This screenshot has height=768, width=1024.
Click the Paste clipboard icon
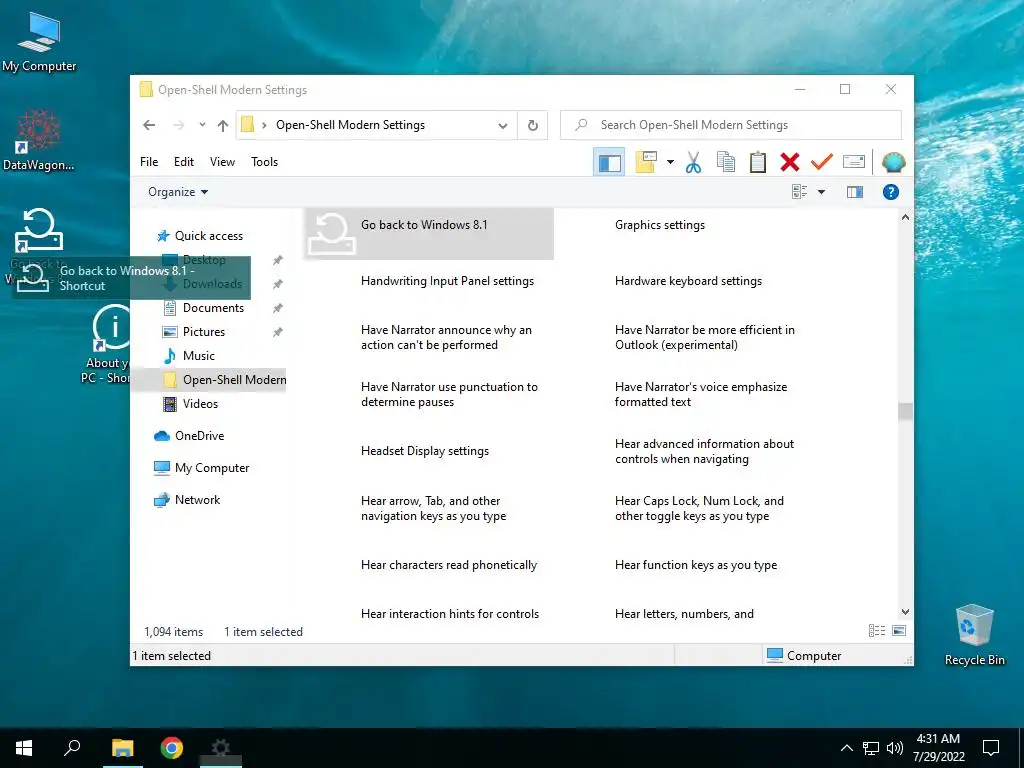[758, 162]
